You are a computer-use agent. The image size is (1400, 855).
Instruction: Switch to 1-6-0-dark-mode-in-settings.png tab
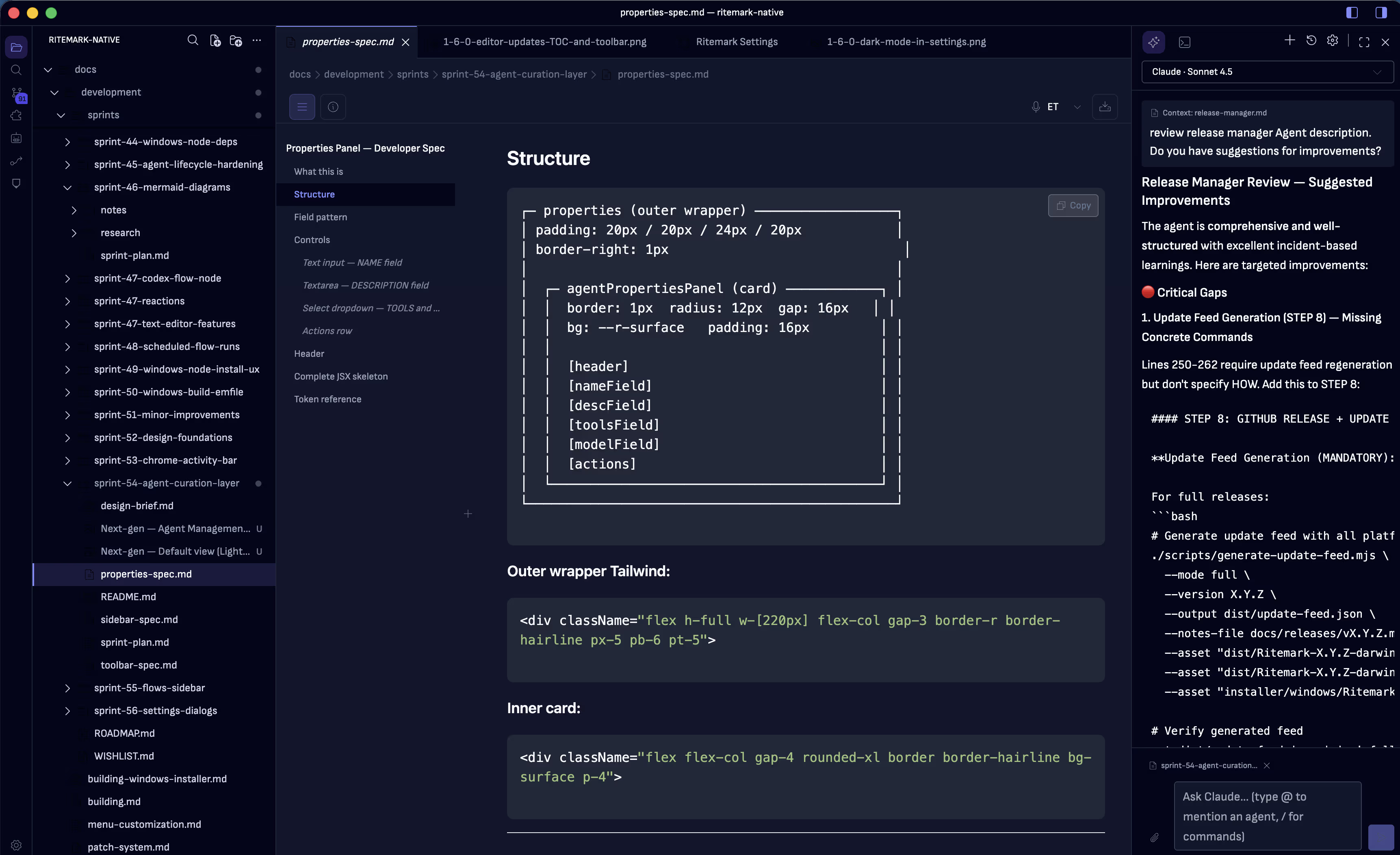(x=906, y=41)
